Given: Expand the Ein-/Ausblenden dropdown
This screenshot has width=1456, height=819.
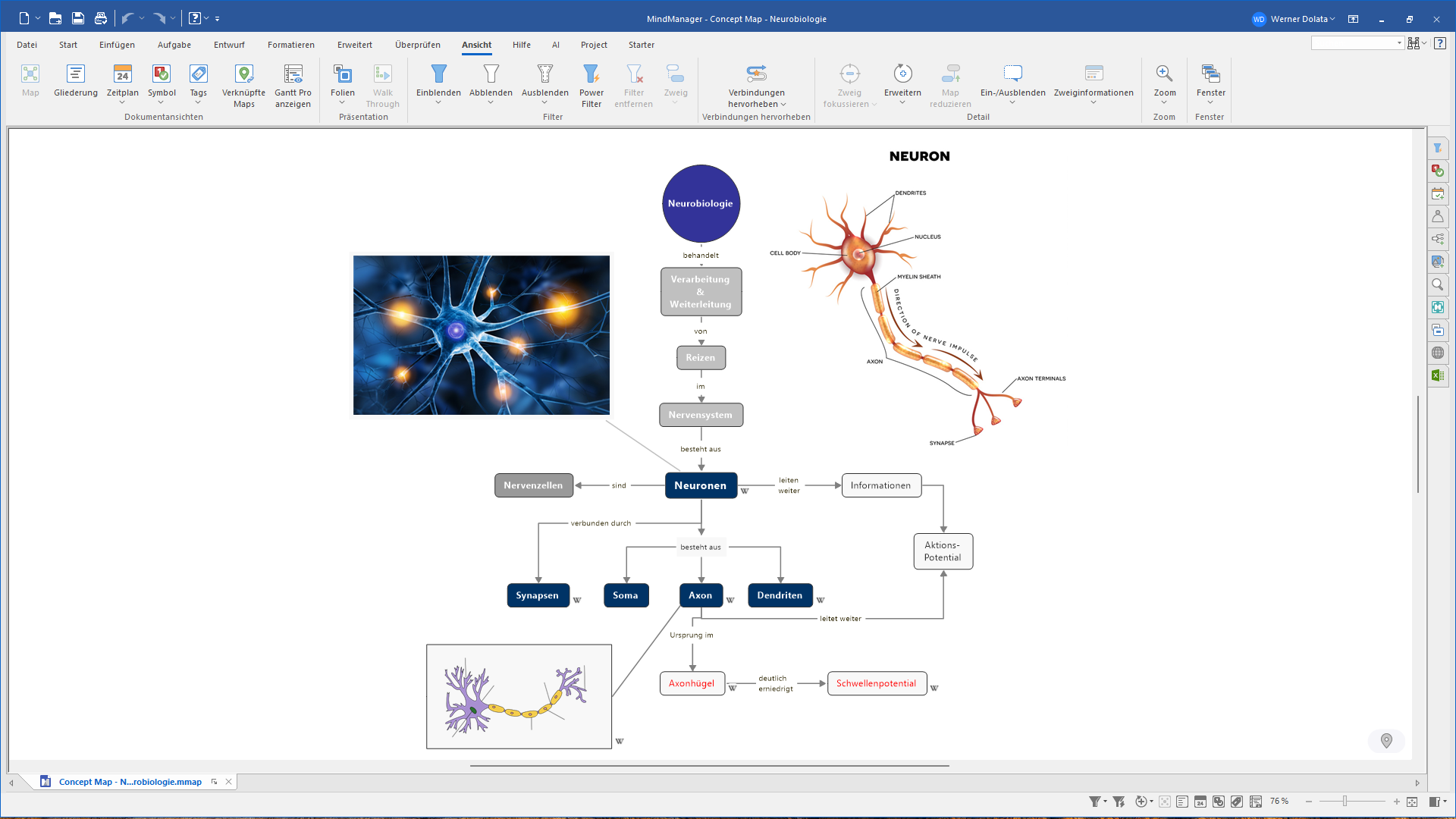Looking at the screenshot, I should (x=1012, y=102).
